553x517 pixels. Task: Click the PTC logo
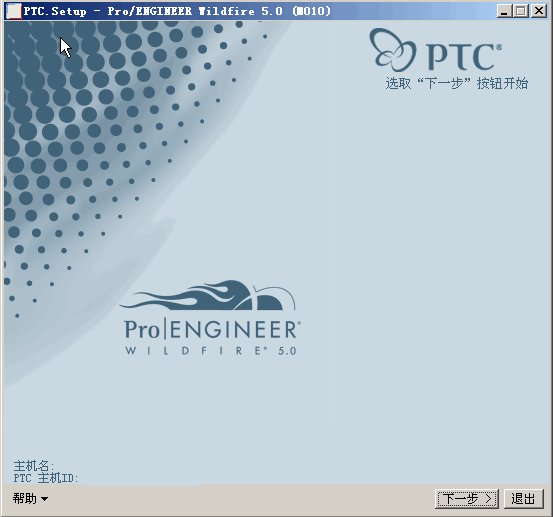tap(436, 50)
